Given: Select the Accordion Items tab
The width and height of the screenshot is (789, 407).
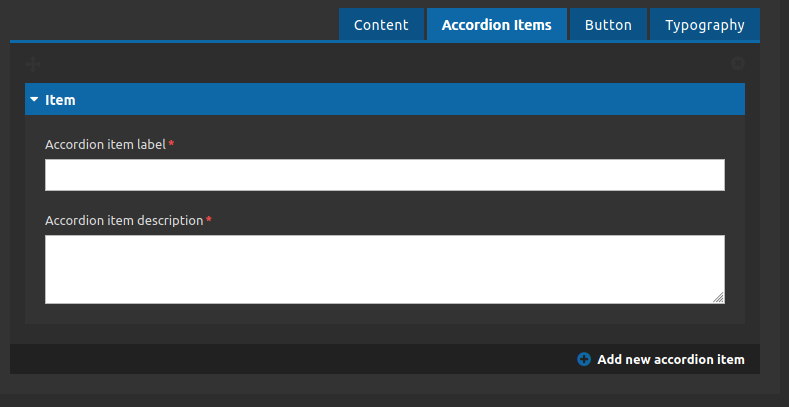Looking at the screenshot, I should tap(496, 25).
